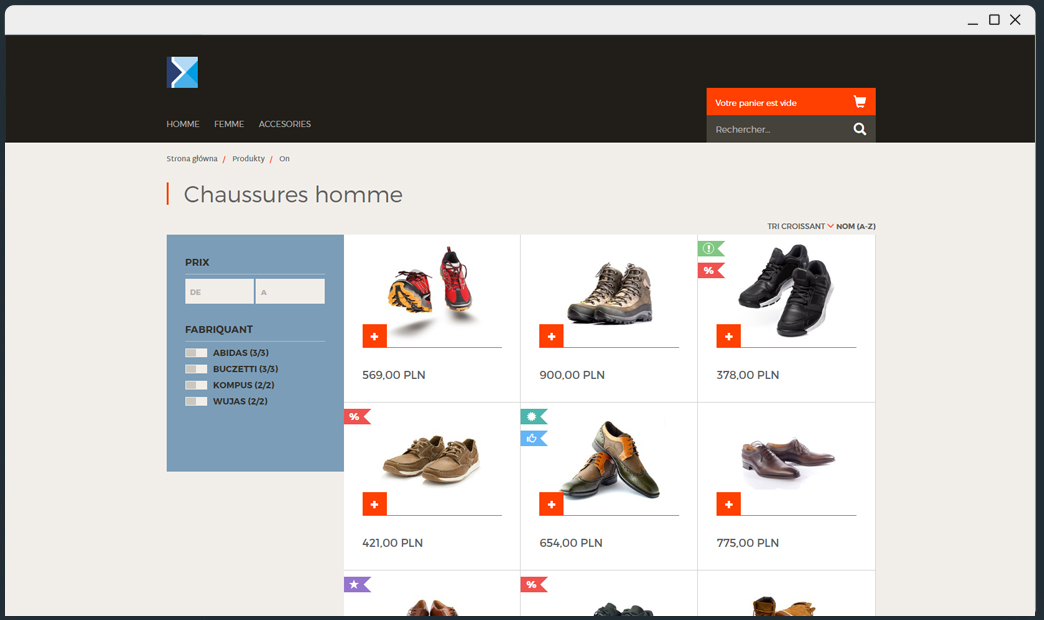Add 900,00 PLN boots with plus button
The width and height of the screenshot is (1044, 620).
551,336
